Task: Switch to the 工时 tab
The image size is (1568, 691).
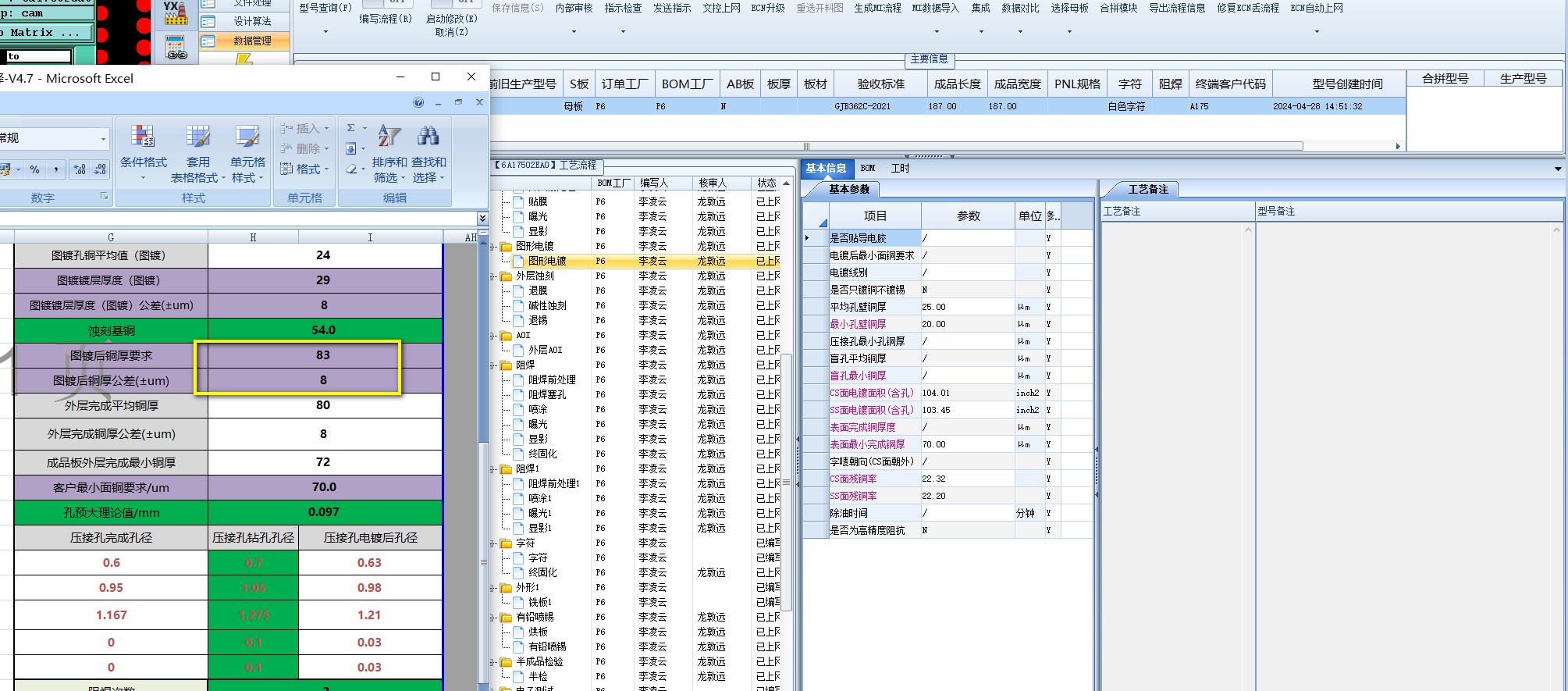Action: (x=900, y=168)
